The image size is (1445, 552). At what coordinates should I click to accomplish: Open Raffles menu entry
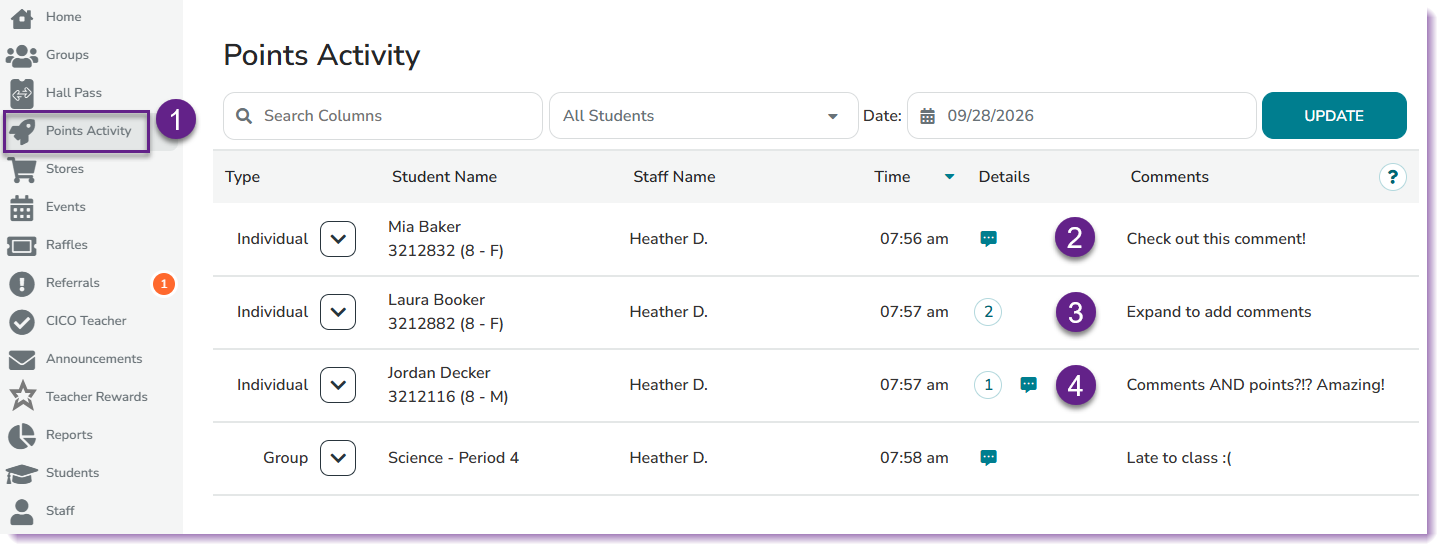(x=67, y=245)
